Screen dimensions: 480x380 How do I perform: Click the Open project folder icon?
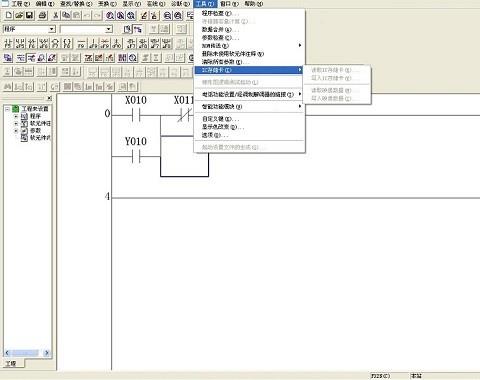tap(19, 15)
